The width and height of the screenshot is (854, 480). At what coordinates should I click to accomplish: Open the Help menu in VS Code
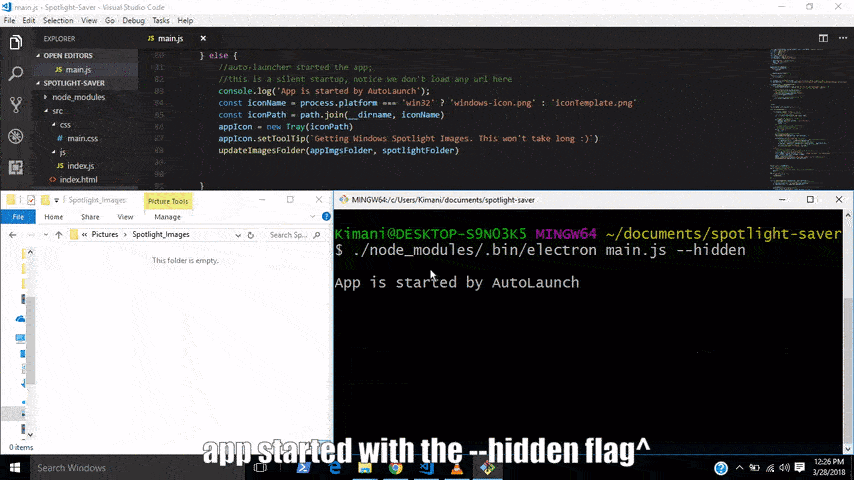click(x=185, y=21)
